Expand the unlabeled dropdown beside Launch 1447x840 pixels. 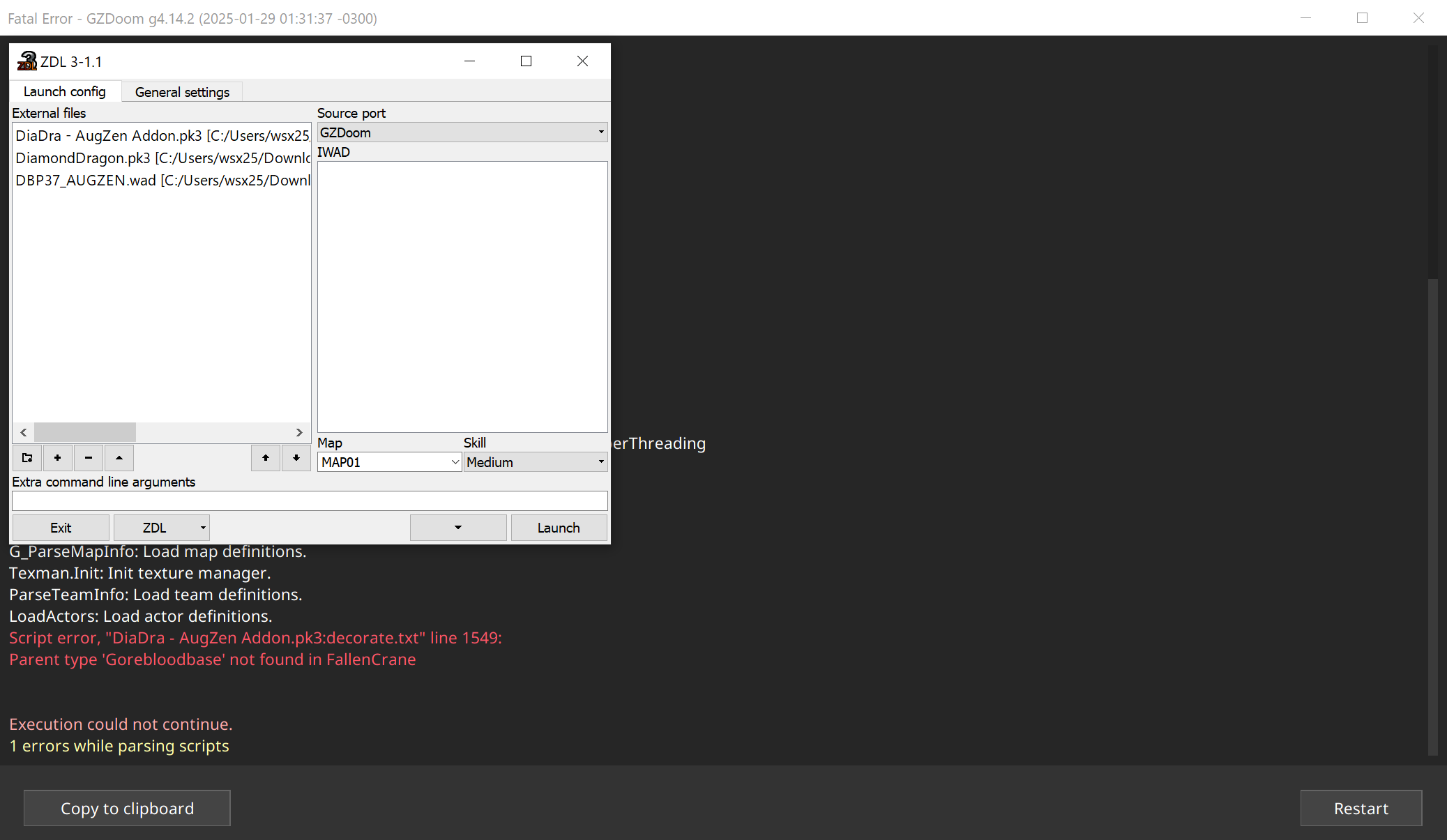pyautogui.click(x=458, y=528)
